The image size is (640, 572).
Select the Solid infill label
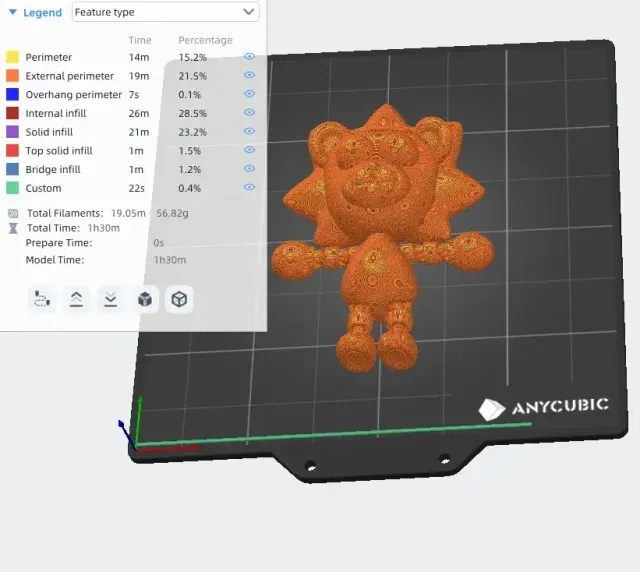pyautogui.click(x=49, y=132)
